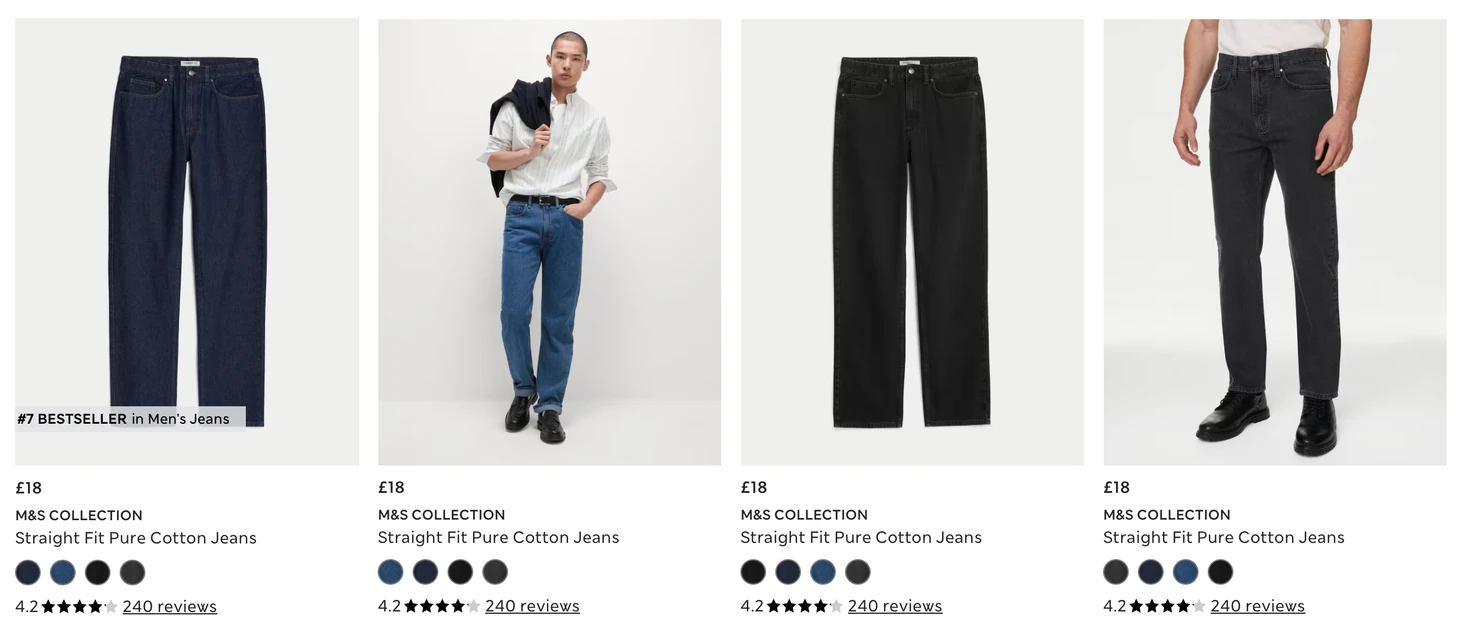Open the image of model in white shirt
Viewport: 1460px width, 626px height.
click(549, 241)
